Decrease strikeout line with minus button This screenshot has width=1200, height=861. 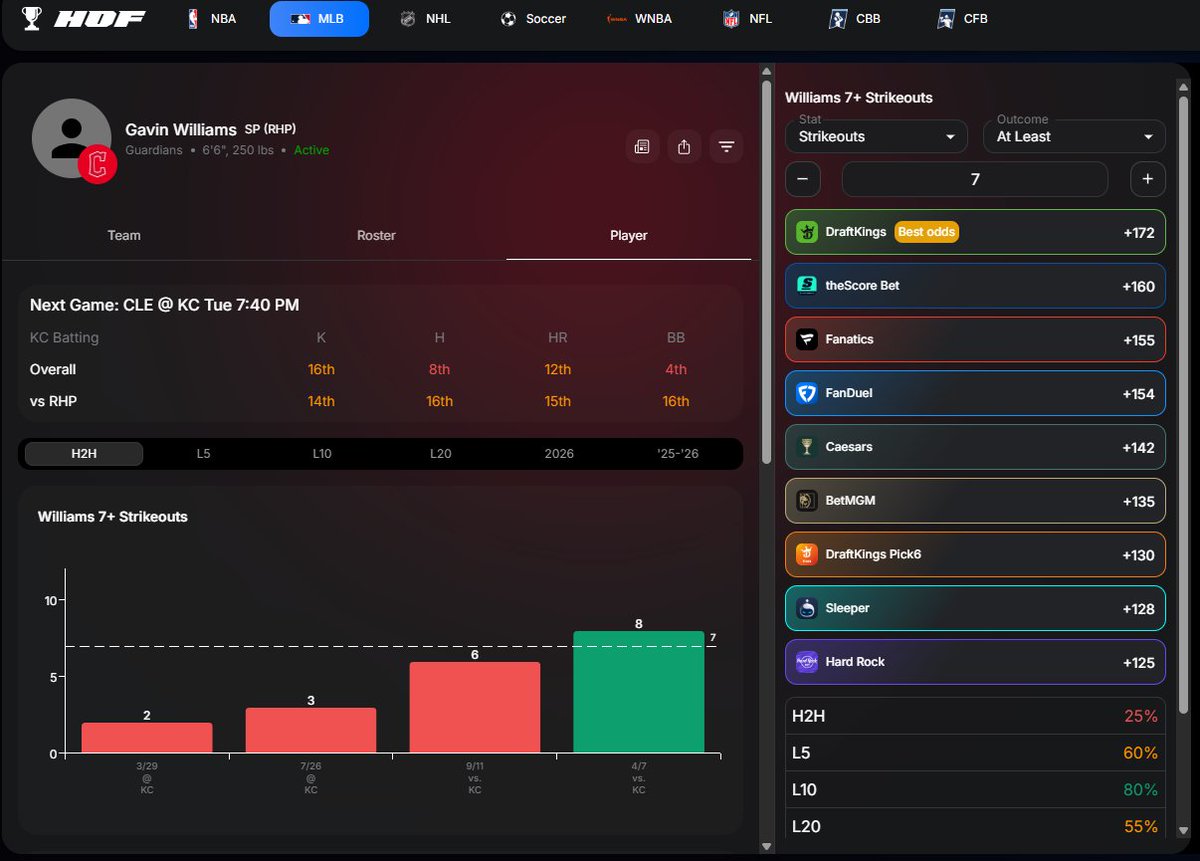click(x=803, y=179)
